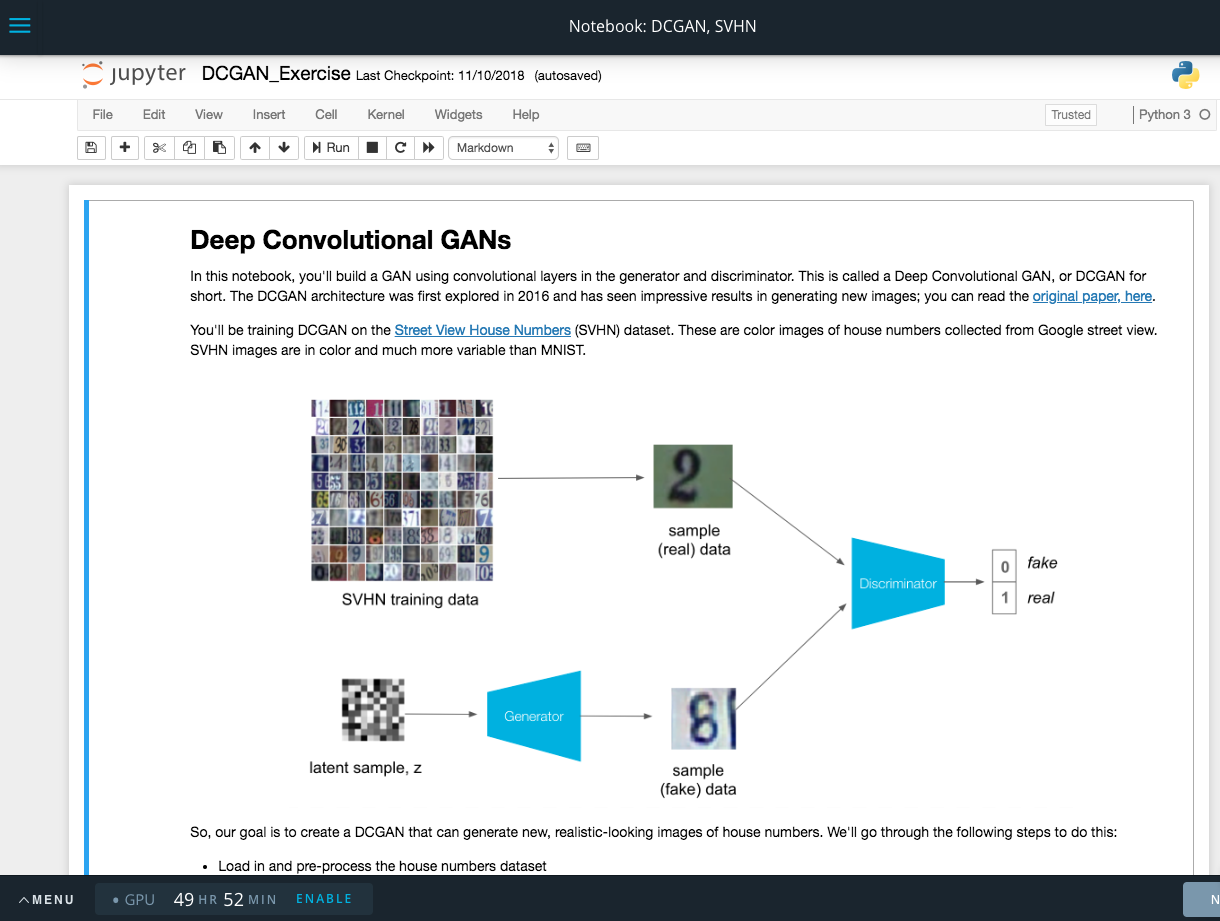Screen dimensions: 1220x921
Task: Run the current cell
Action: coord(330,147)
